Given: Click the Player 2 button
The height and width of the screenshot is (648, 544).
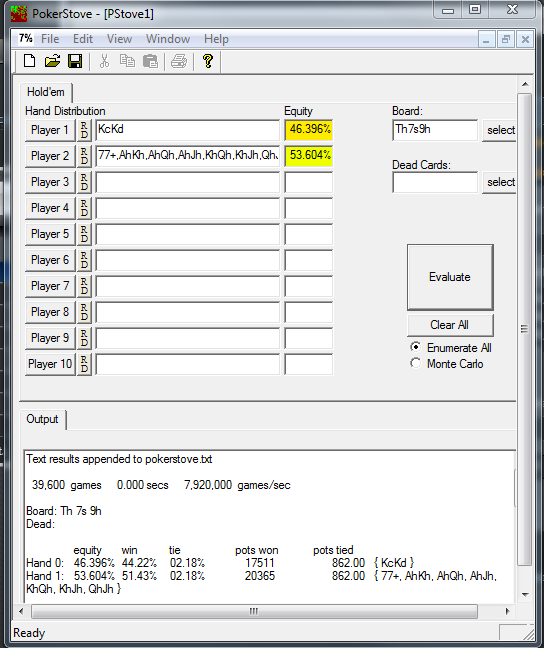Looking at the screenshot, I should (50, 156).
